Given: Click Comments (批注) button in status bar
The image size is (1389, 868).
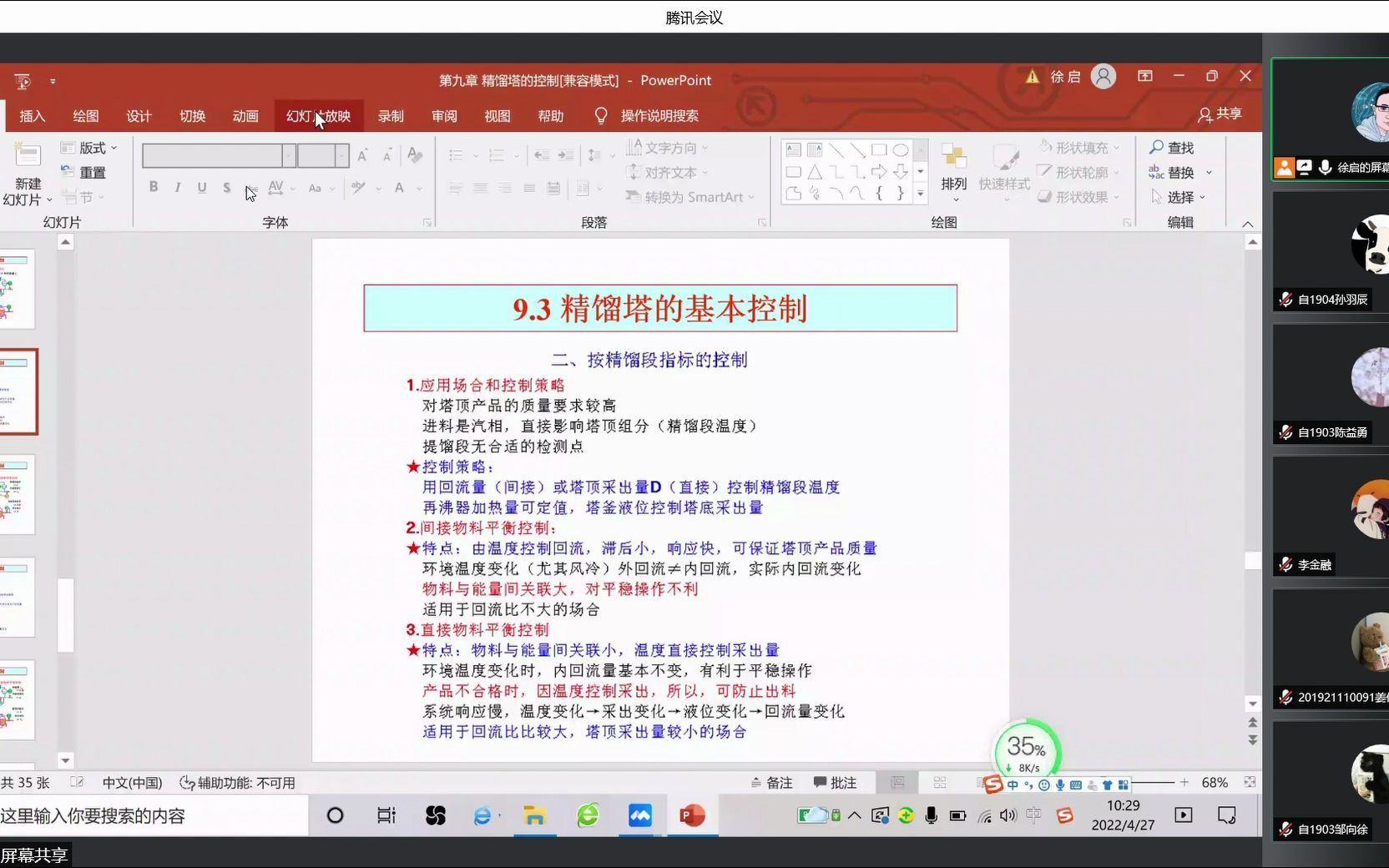Looking at the screenshot, I should coord(835,783).
